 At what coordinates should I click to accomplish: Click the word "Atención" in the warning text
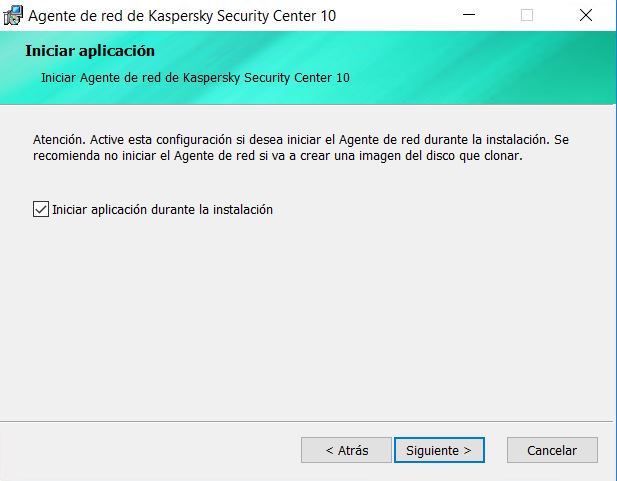coord(57,139)
